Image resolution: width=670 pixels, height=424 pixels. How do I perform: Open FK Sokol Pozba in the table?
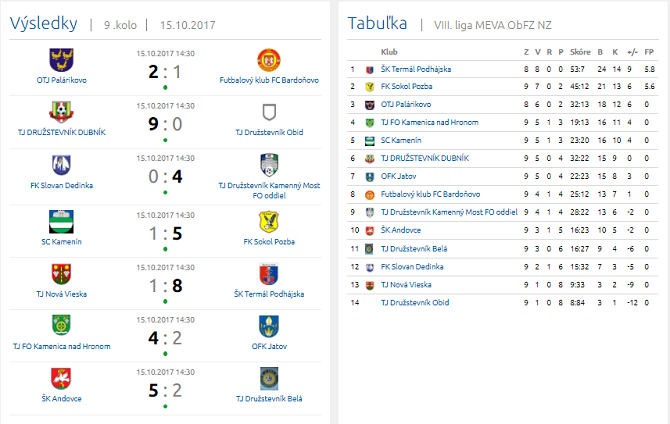pyautogui.click(x=405, y=86)
